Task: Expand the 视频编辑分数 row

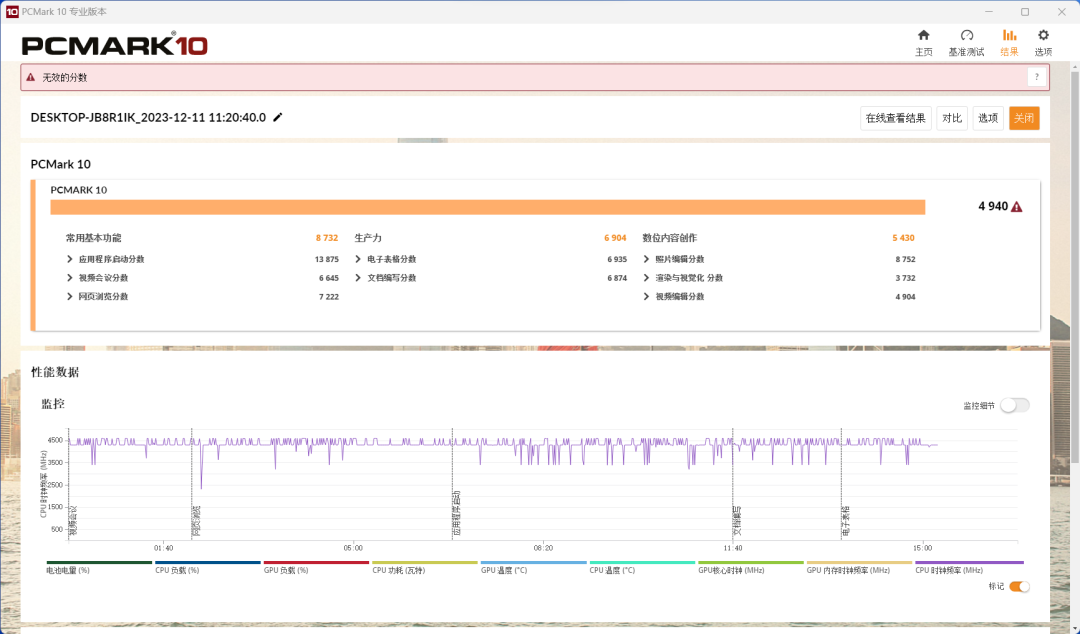Action: tap(646, 296)
